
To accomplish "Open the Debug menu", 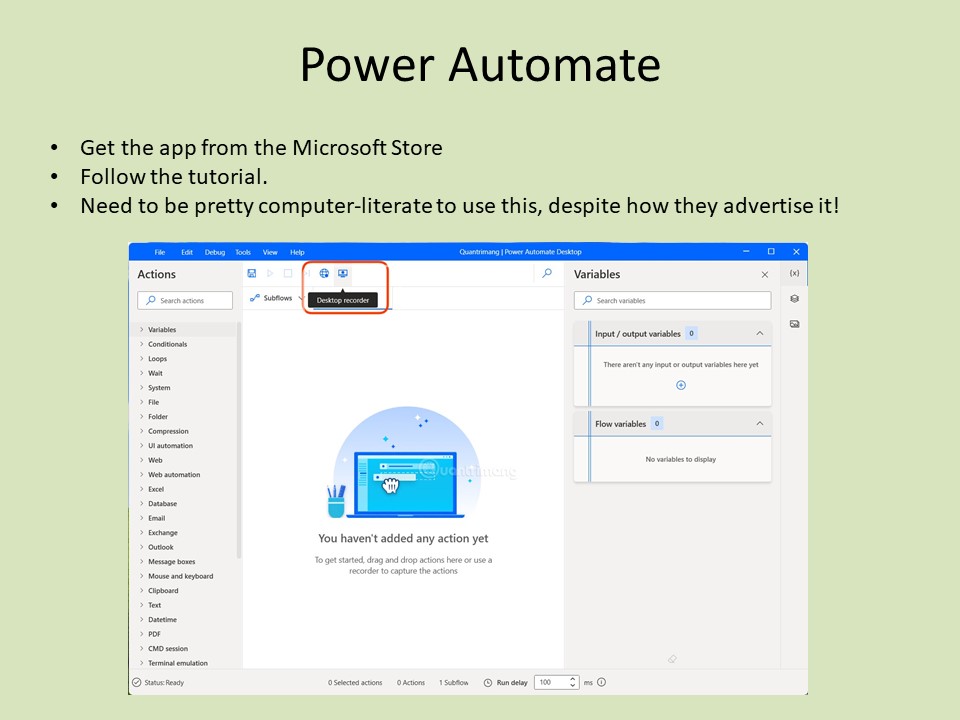I will pos(215,252).
